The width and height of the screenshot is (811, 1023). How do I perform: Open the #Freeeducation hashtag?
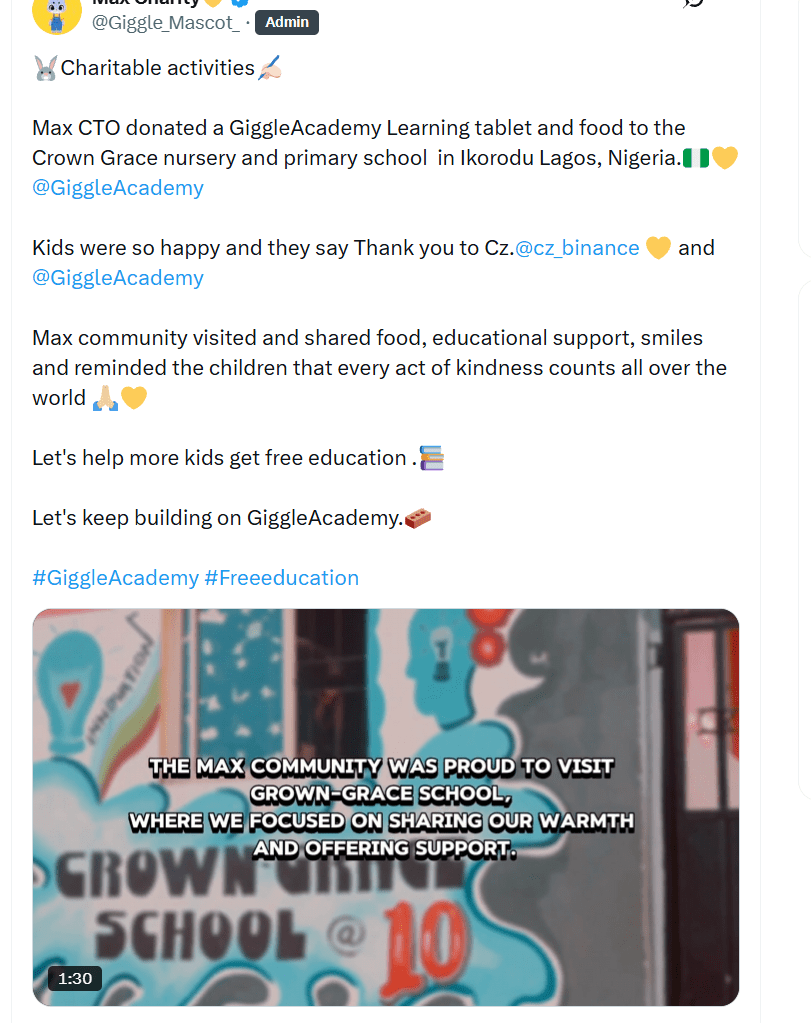(282, 578)
